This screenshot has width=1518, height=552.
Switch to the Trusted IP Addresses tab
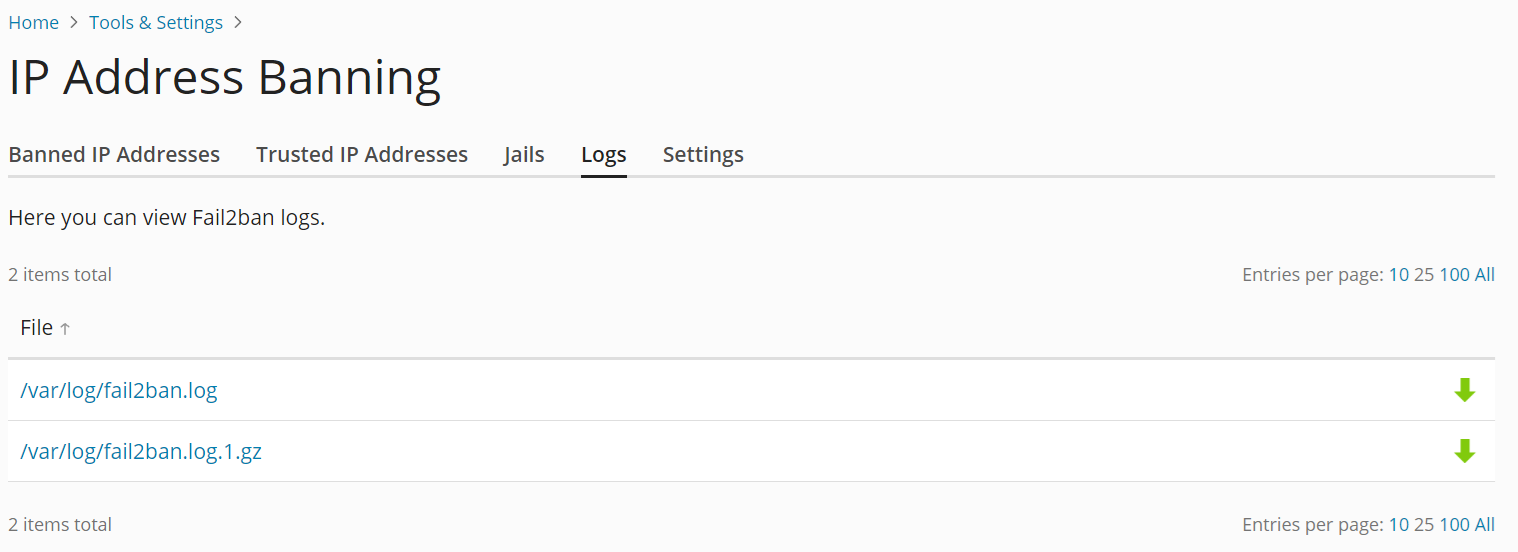(x=362, y=155)
